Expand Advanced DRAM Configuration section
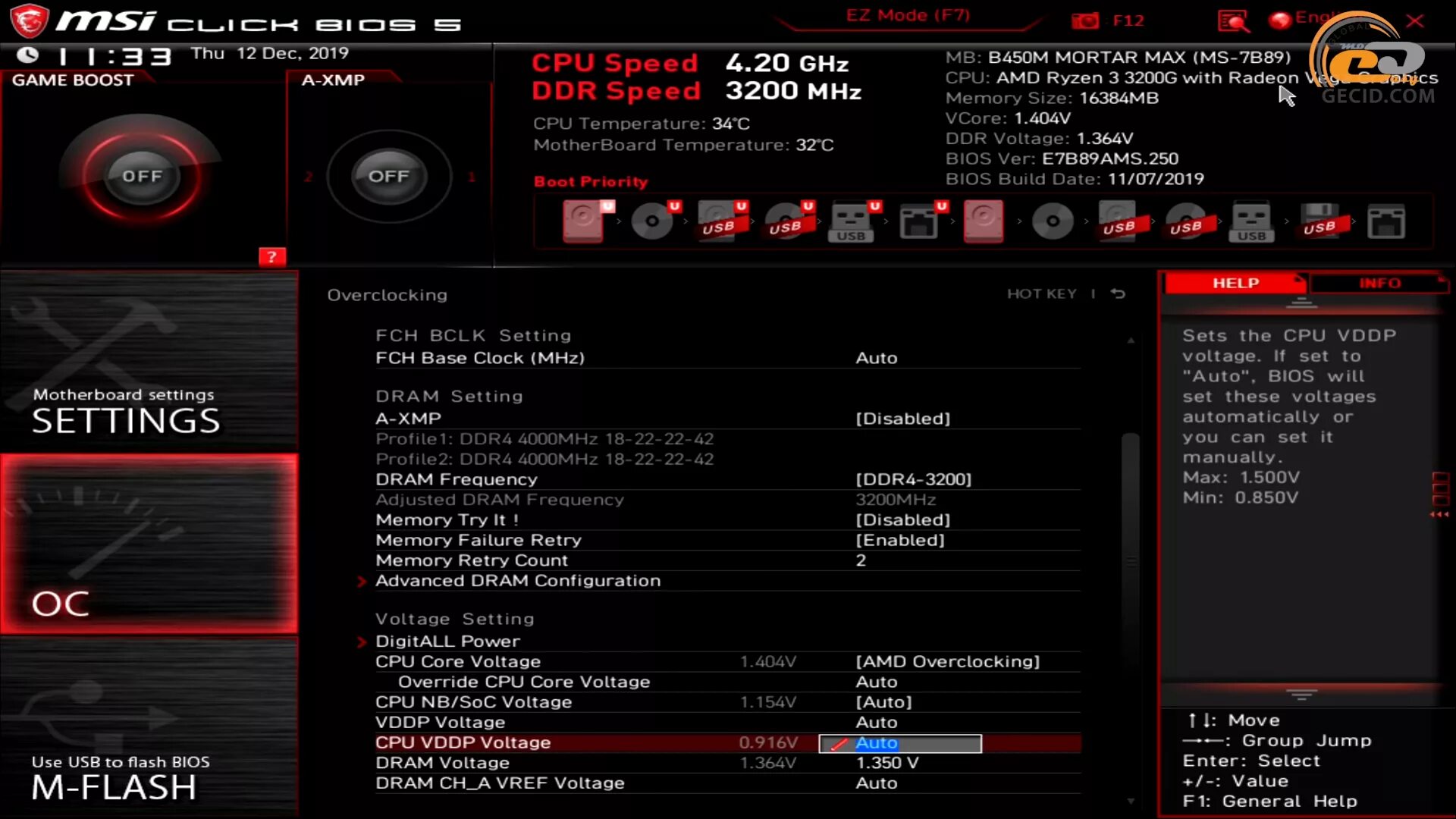Screen dimensions: 1456x819 point(517,580)
